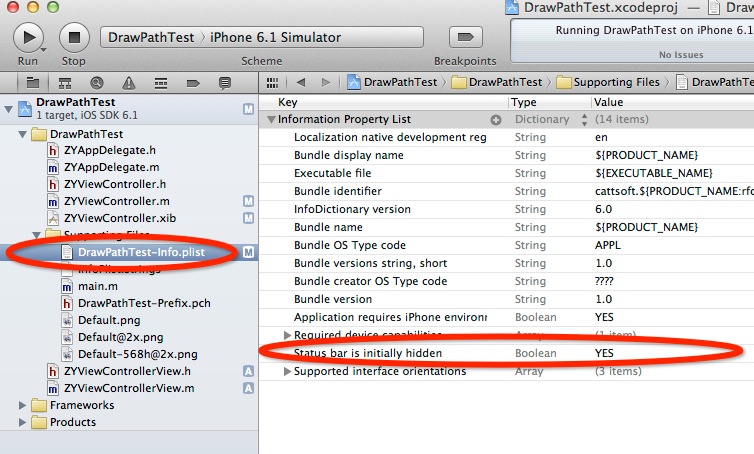Show the Project navigator
This screenshot has height=454, width=754.
coord(33,83)
